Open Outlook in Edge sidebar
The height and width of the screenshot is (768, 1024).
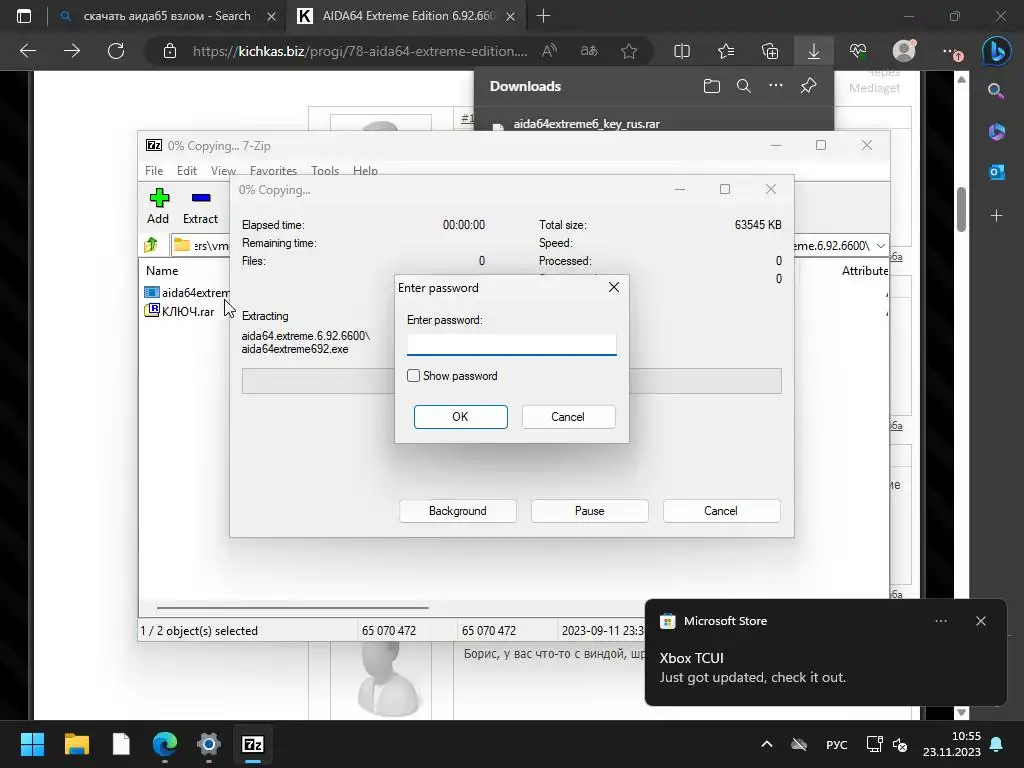pyautogui.click(x=997, y=172)
